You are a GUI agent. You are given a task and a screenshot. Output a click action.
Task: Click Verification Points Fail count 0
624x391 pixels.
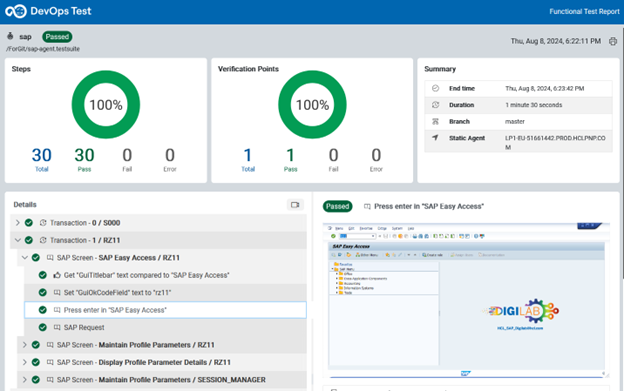[333, 155]
